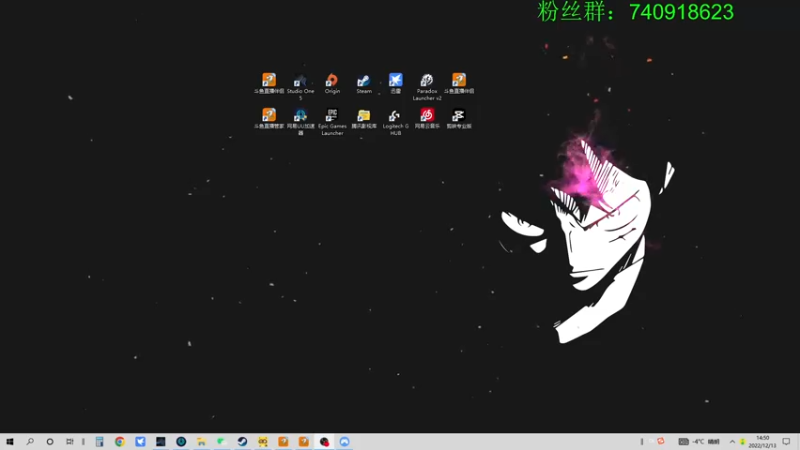Open the yellow folder shortcut on desktop

coord(364,118)
